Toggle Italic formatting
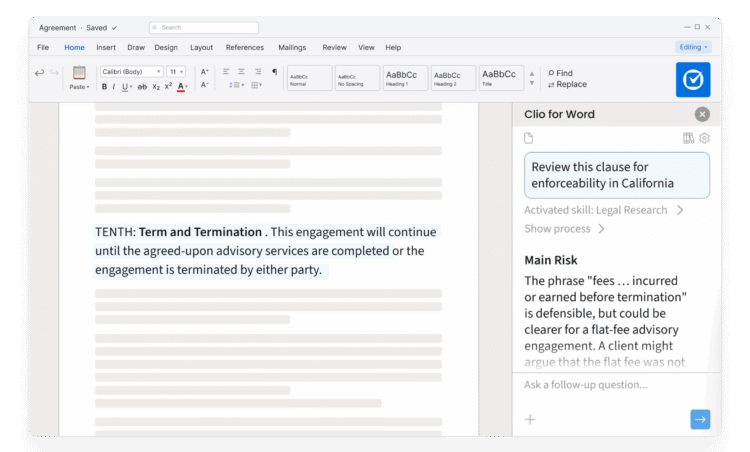The image size is (750, 452). (x=114, y=87)
